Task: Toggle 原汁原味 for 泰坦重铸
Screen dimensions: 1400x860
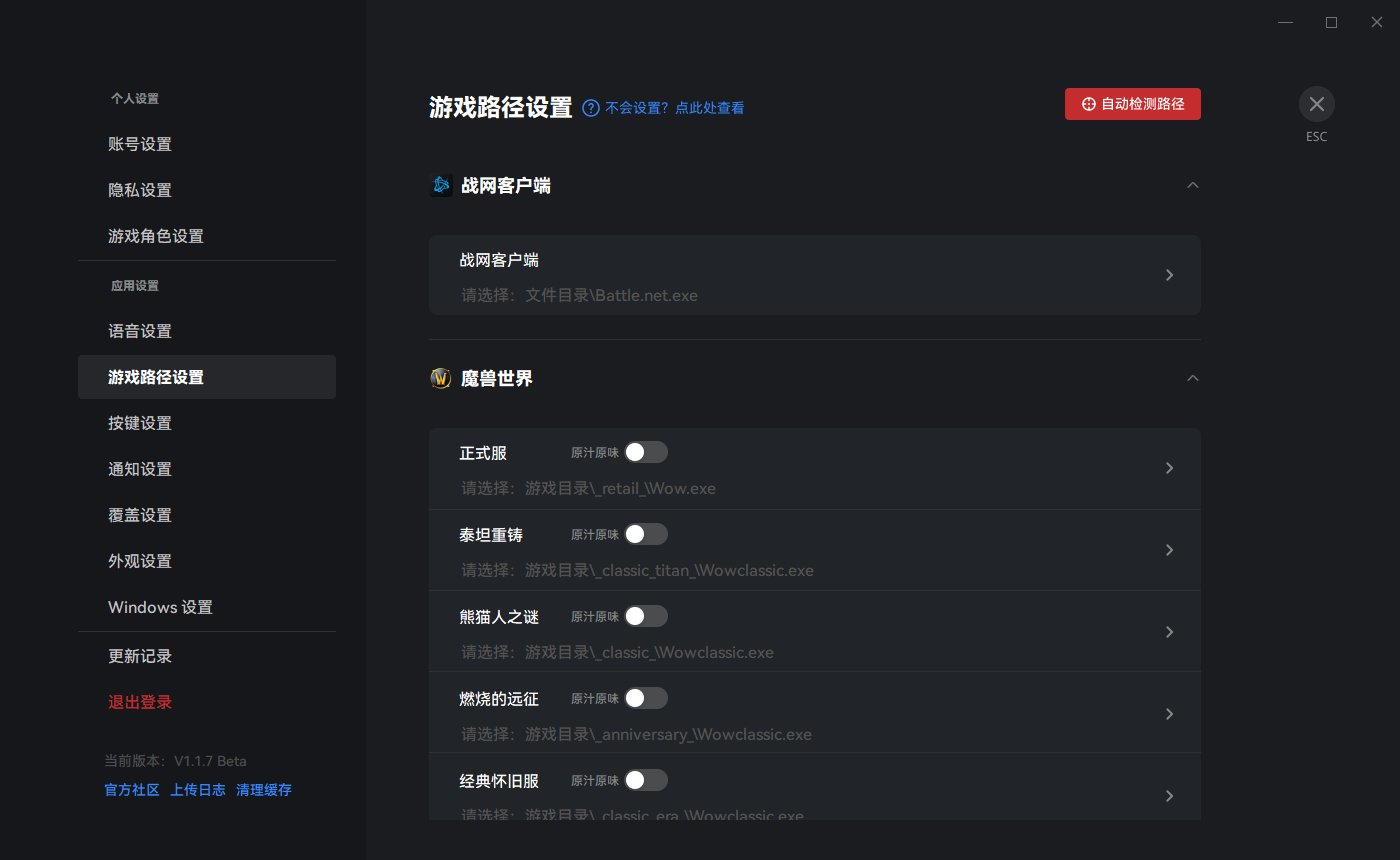Action: [x=645, y=534]
